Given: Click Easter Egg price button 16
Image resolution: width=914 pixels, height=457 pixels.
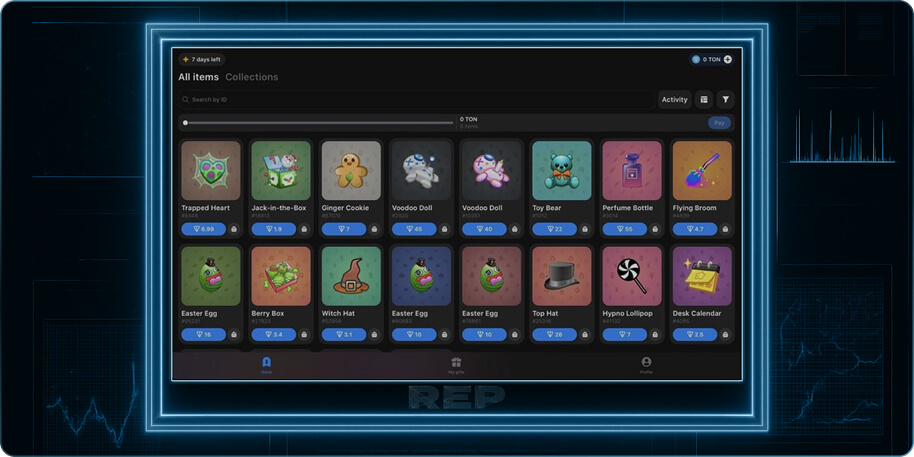Looking at the screenshot, I should (203, 335).
